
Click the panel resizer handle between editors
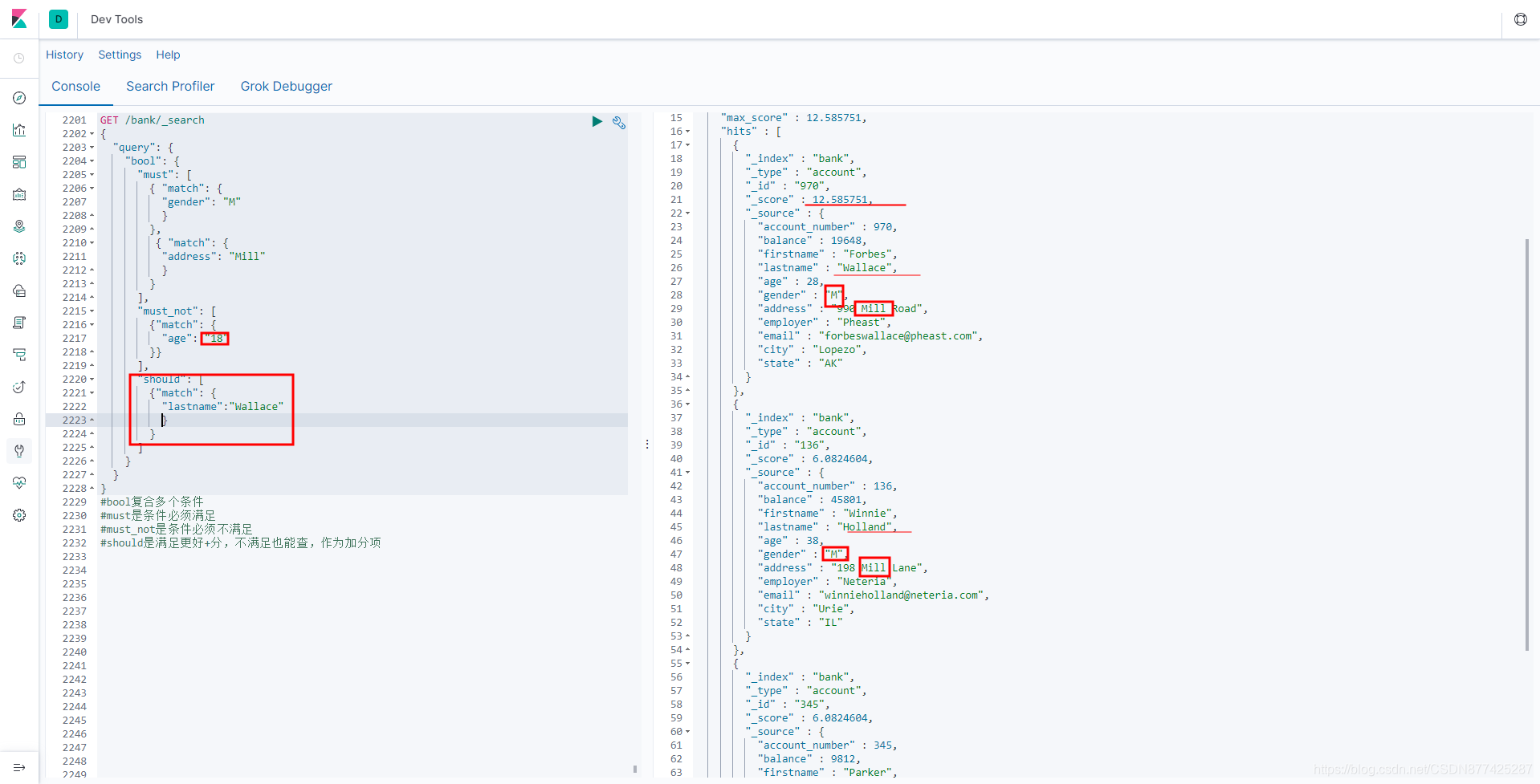point(647,444)
